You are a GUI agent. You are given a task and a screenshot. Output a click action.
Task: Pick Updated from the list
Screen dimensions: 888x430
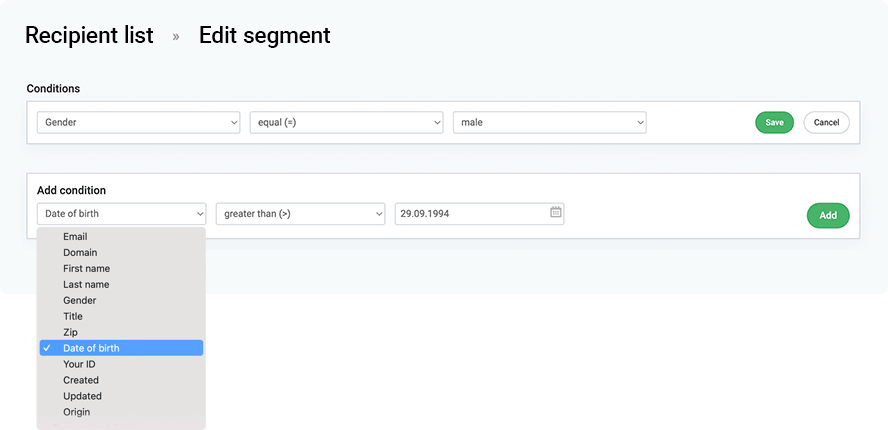pyautogui.click(x=121, y=395)
